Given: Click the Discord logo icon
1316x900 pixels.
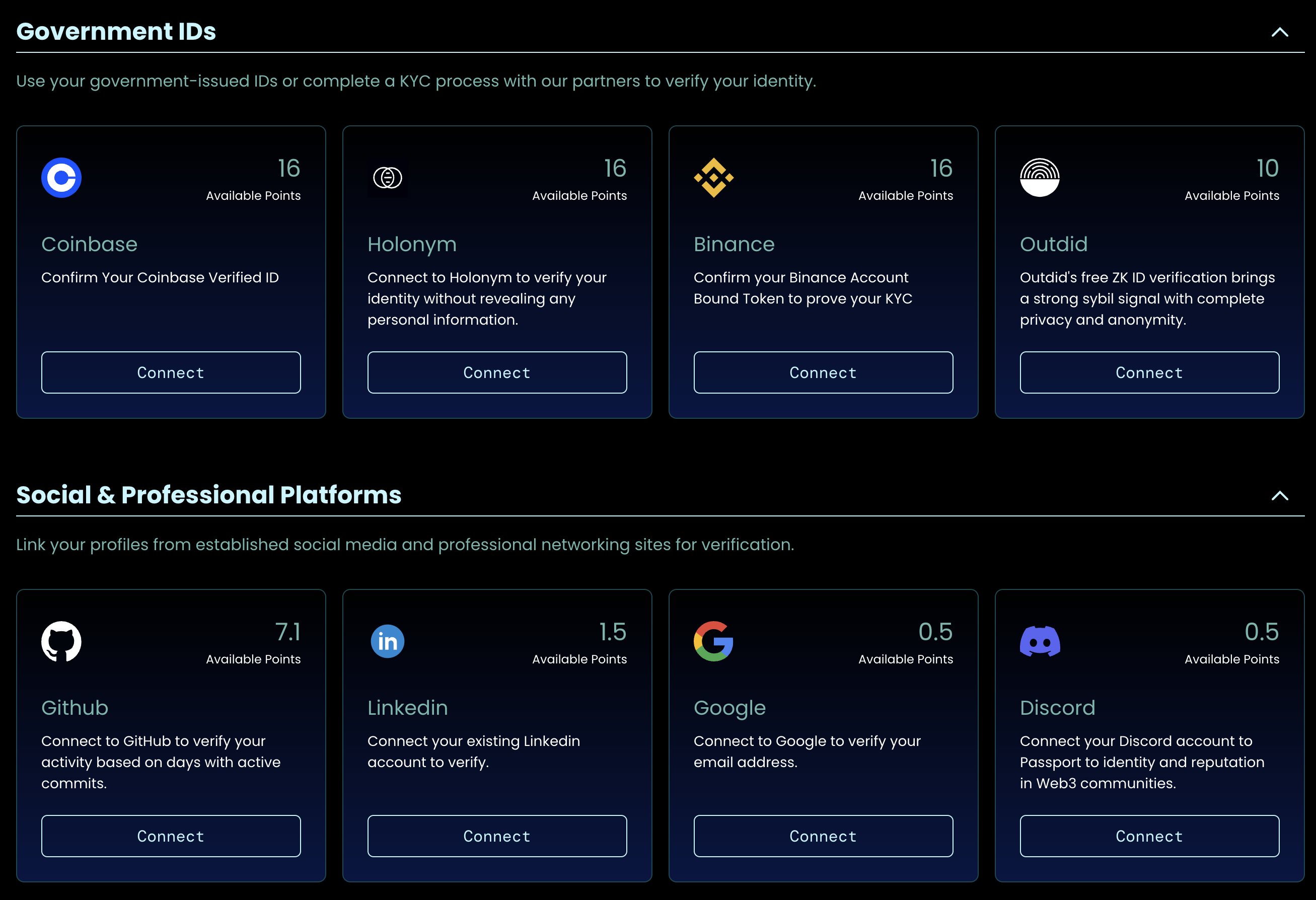Looking at the screenshot, I should click(1040, 641).
